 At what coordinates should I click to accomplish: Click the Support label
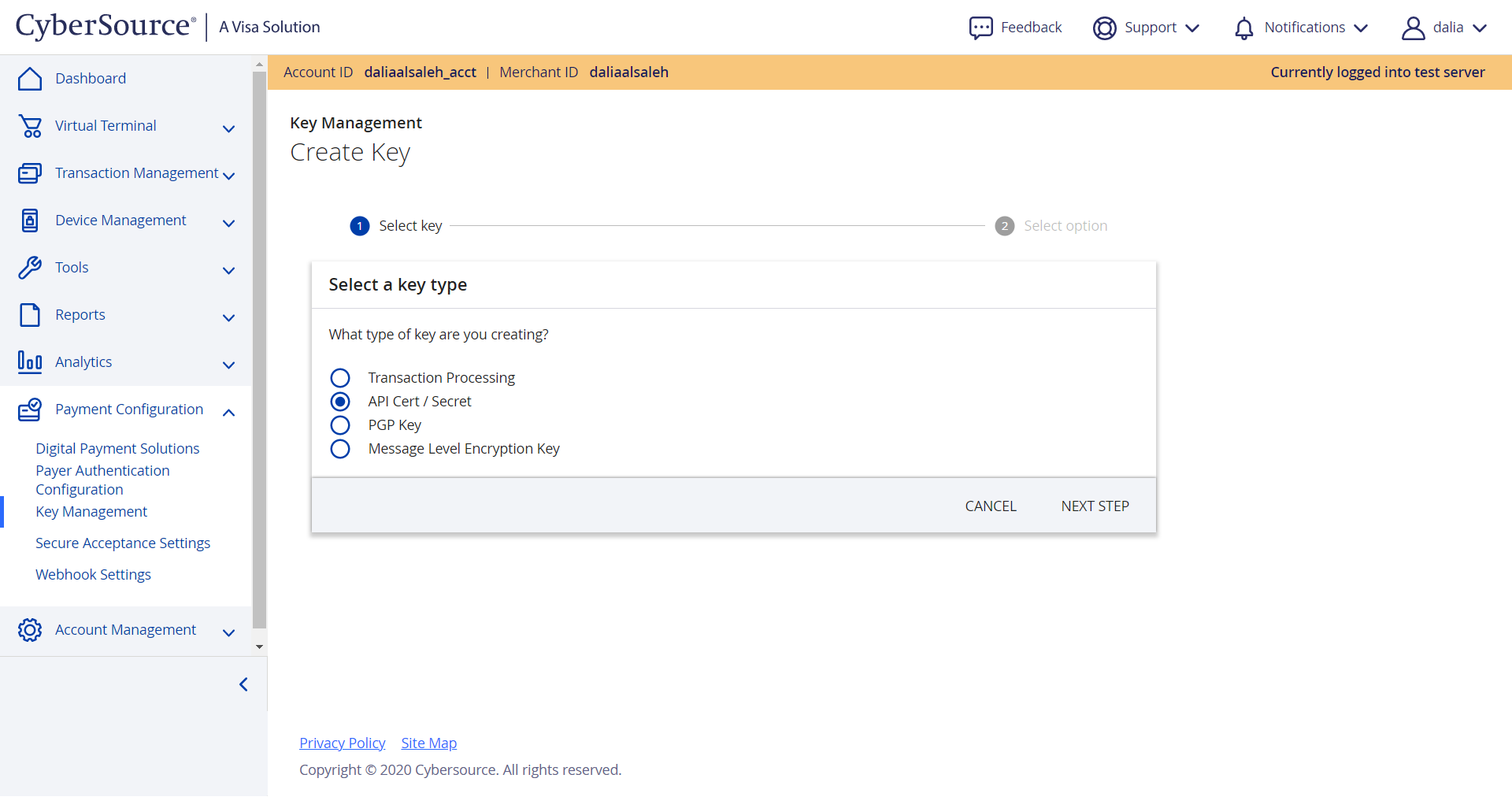(1150, 28)
